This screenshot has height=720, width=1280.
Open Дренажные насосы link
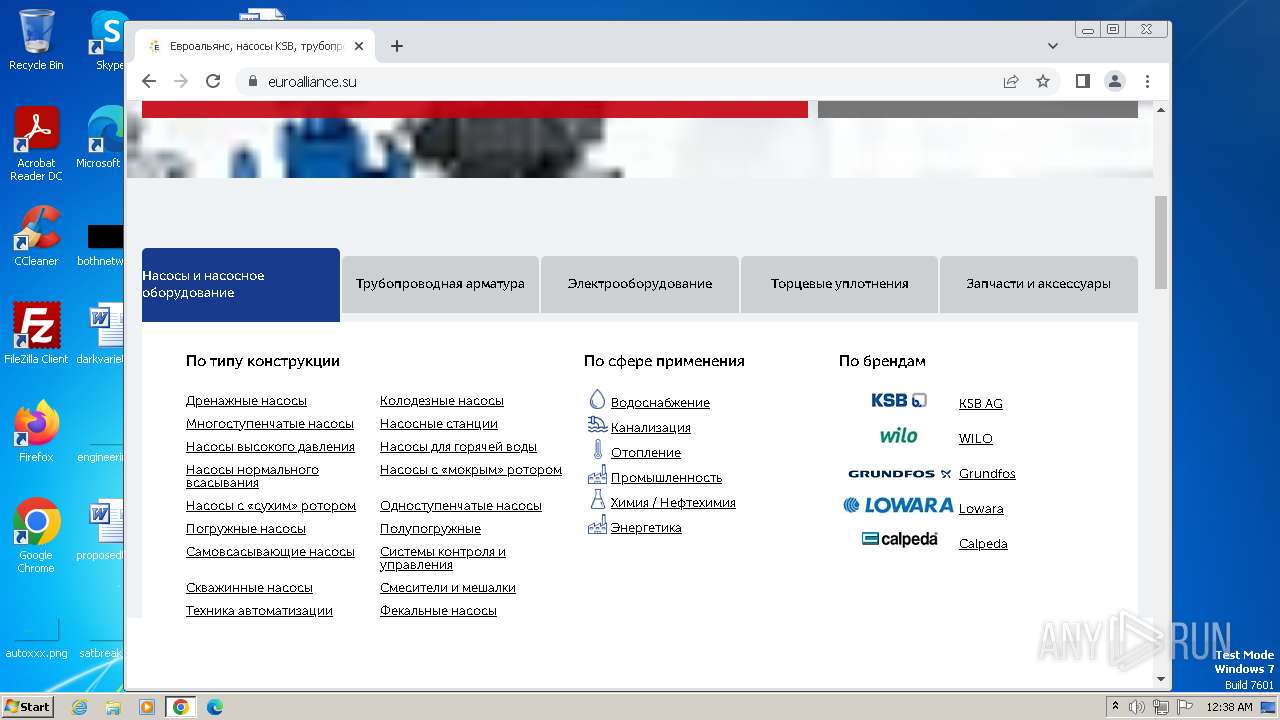pyautogui.click(x=246, y=401)
